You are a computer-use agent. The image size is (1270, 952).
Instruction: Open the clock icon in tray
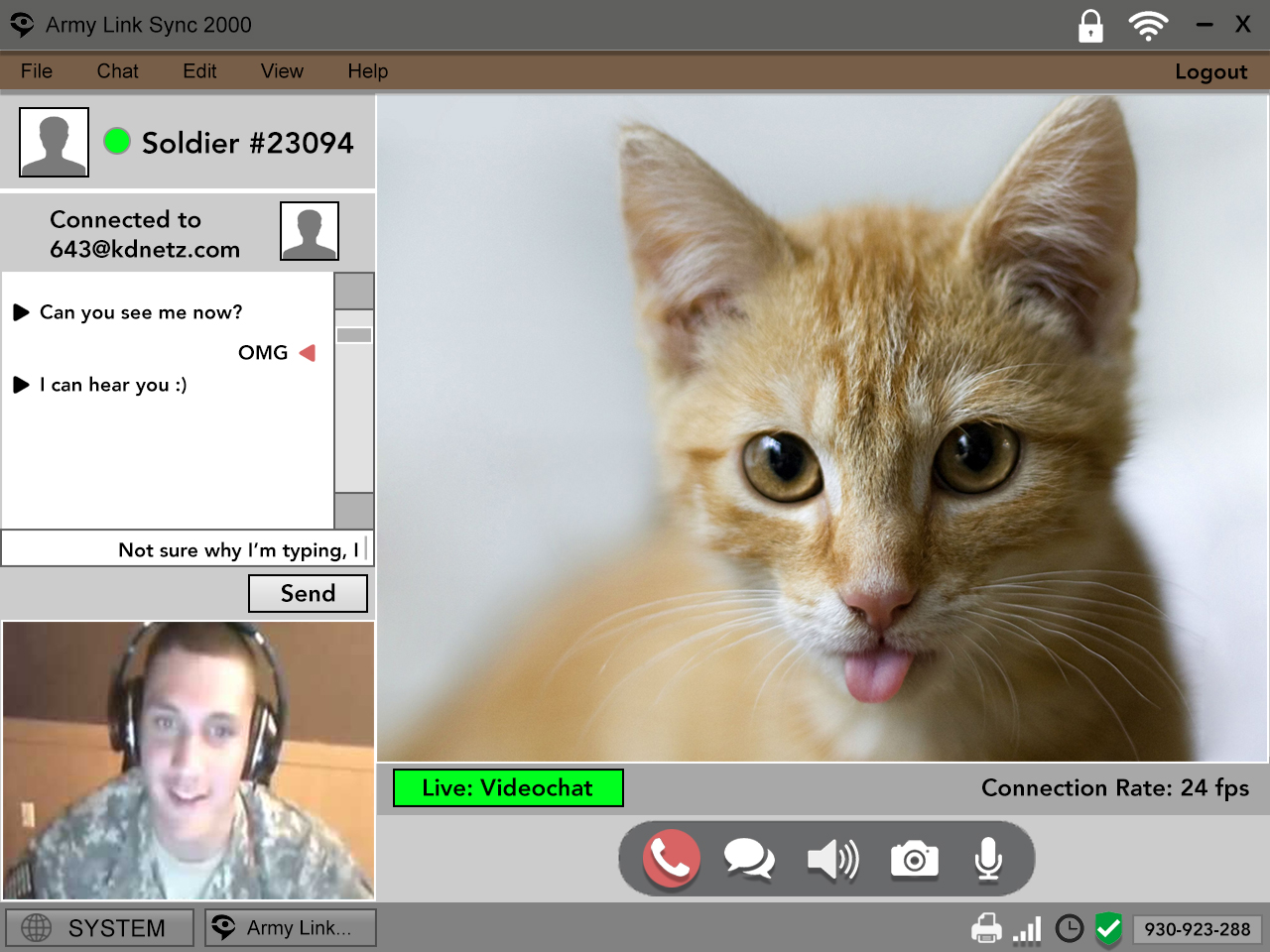[x=1070, y=929]
